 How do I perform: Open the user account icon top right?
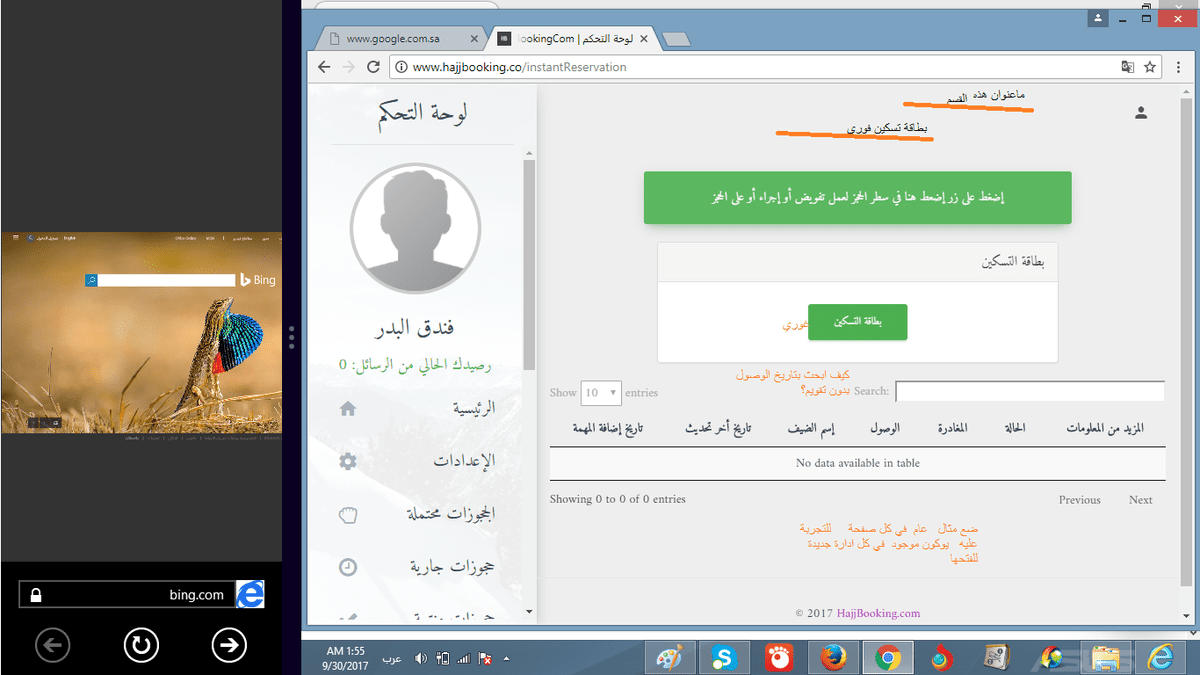(1141, 113)
